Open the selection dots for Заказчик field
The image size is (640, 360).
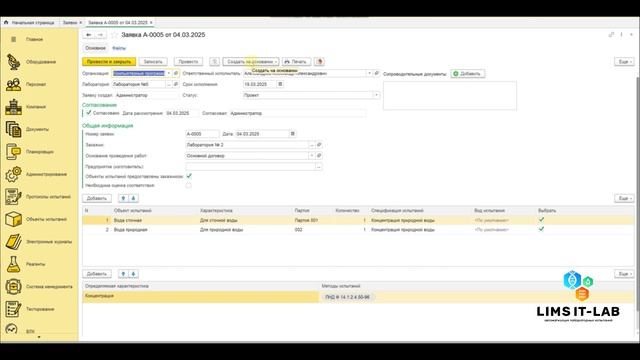[312, 145]
